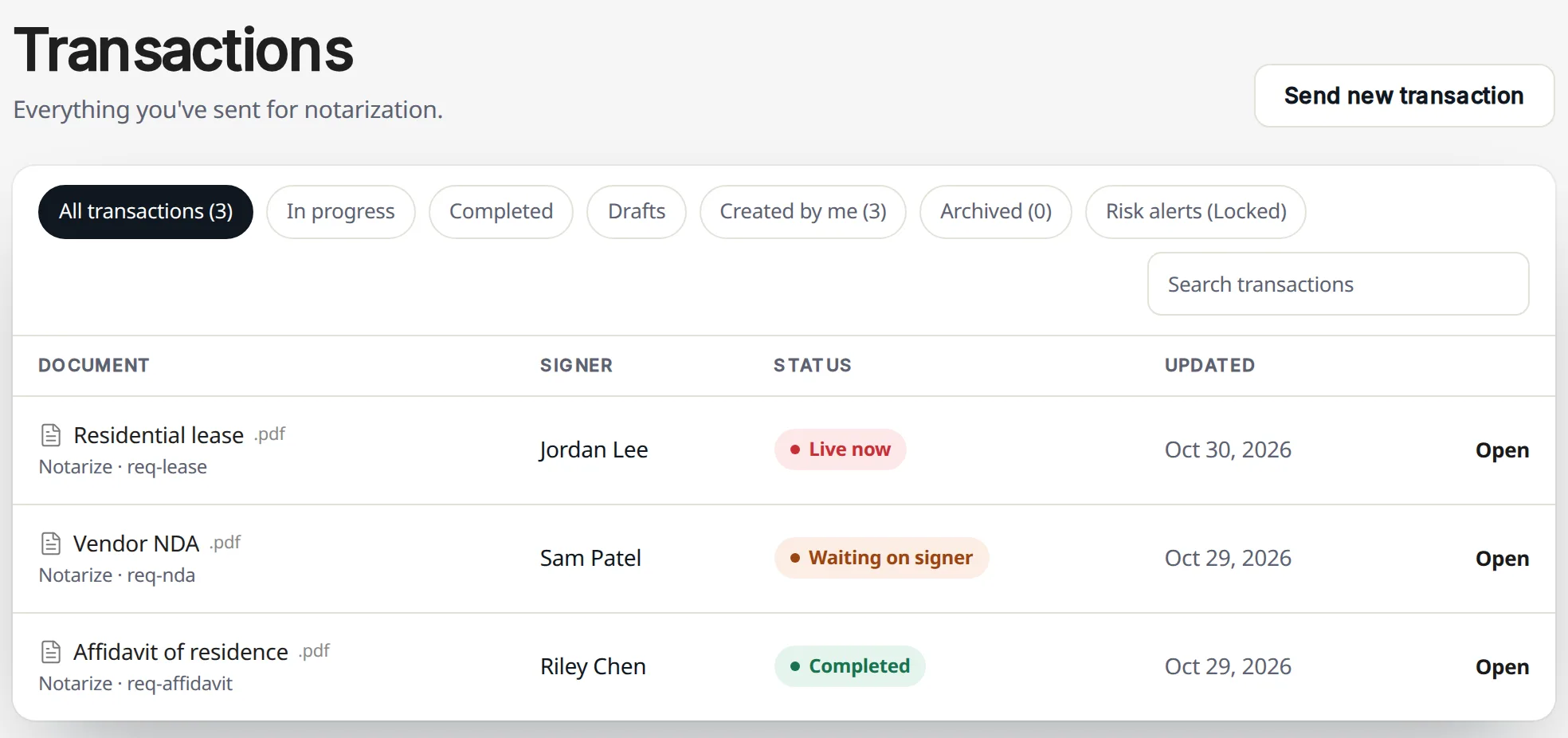The width and height of the screenshot is (1568, 738).
Task: Open the Affidavit of residence row's Open link
Action: (x=1502, y=667)
